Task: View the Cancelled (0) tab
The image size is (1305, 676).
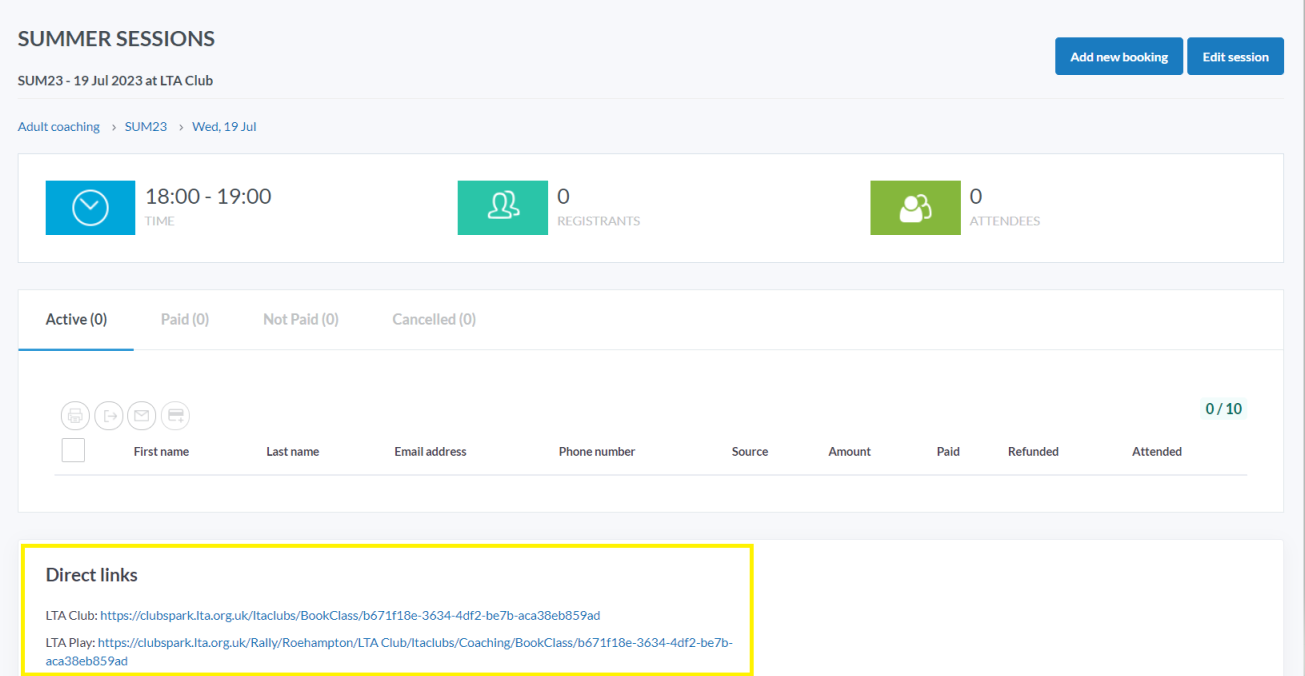Action: click(434, 320)
